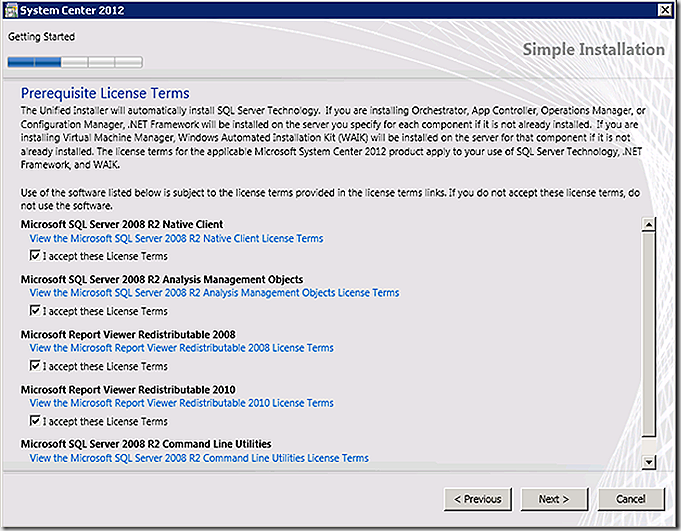Click the license list scrollbar thumb
The image size is (681, 531).
(x=648, y=333)
